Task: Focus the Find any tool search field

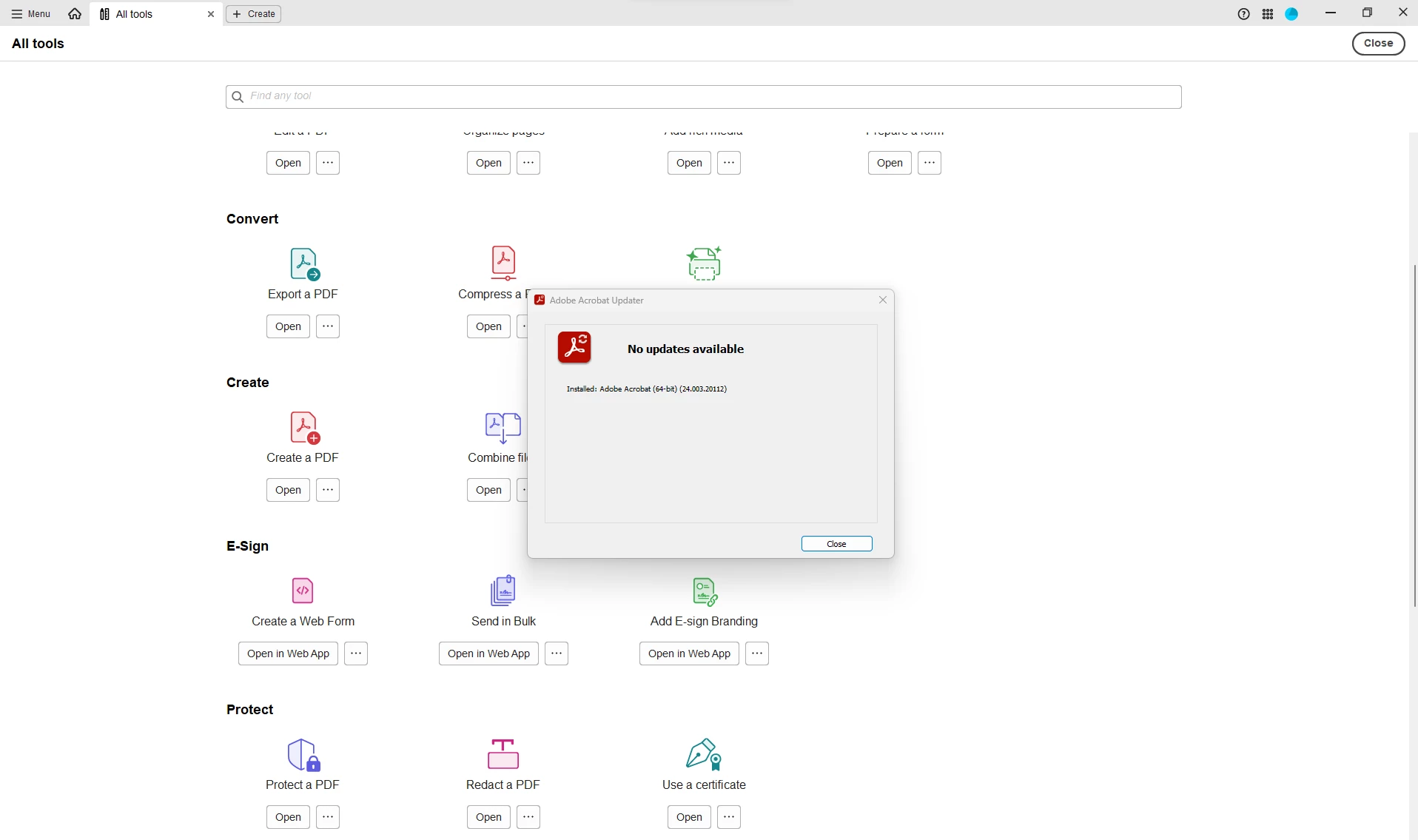Action: (703, 97)
